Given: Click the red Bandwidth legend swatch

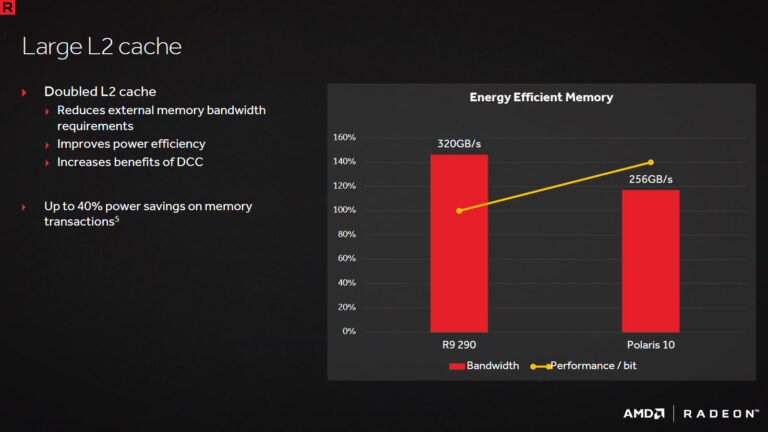Looking at the screenshot, I should 457,366.
